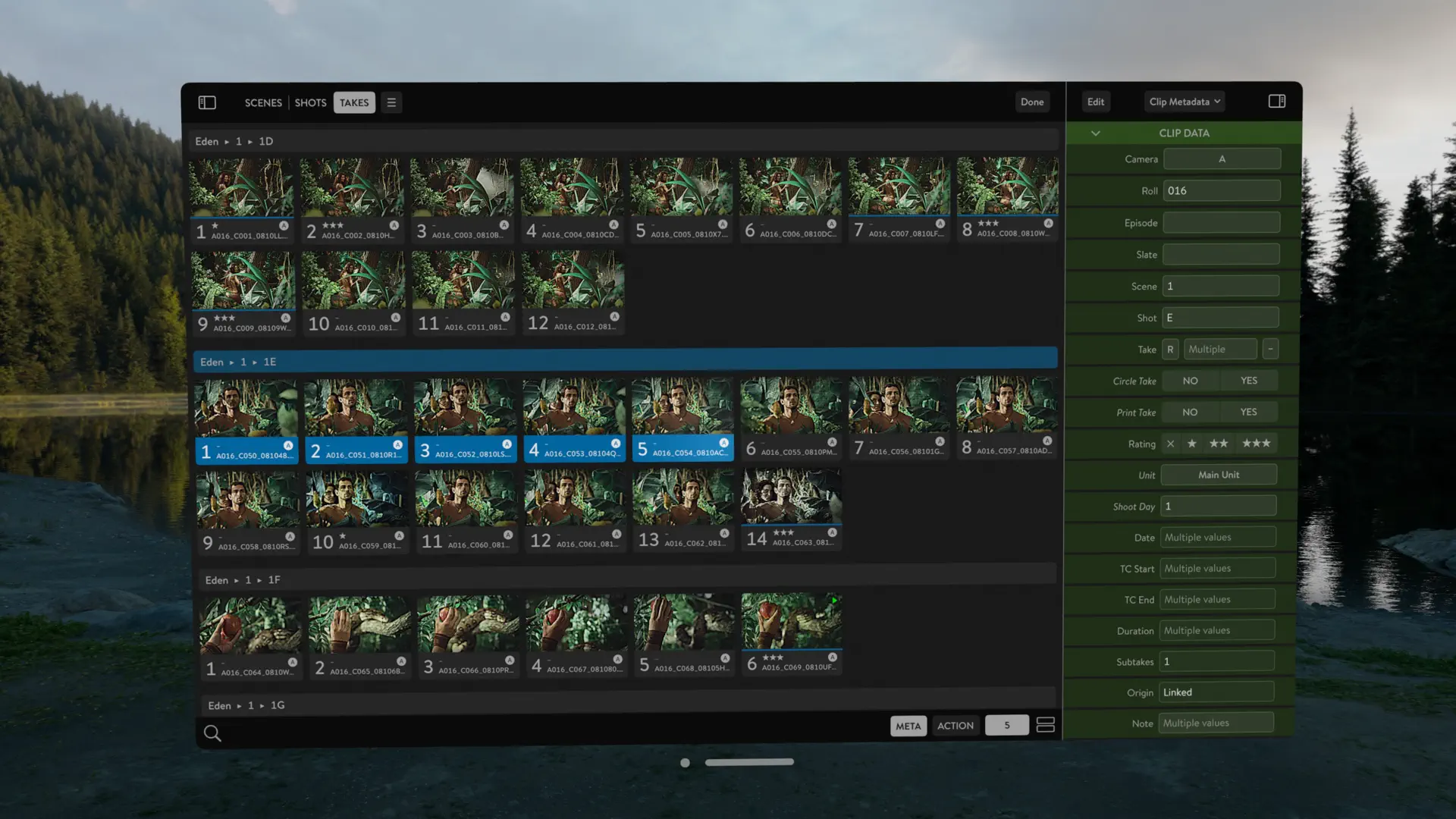Viewport: 1456px width, 819px height.
Task: Click the search magnifier icon bottom-left
Action: 213,733
